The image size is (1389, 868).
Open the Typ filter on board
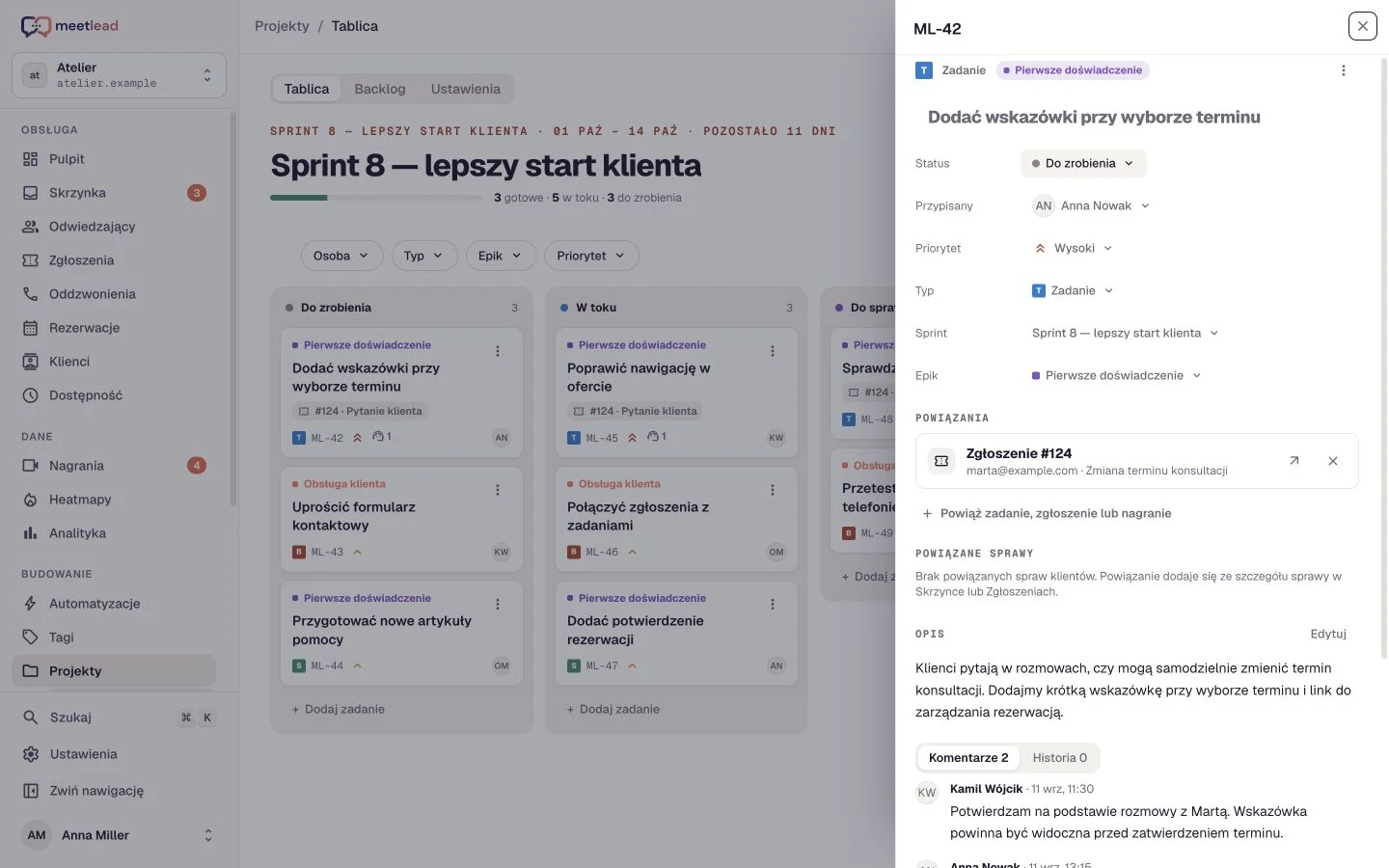click(423, 256)
